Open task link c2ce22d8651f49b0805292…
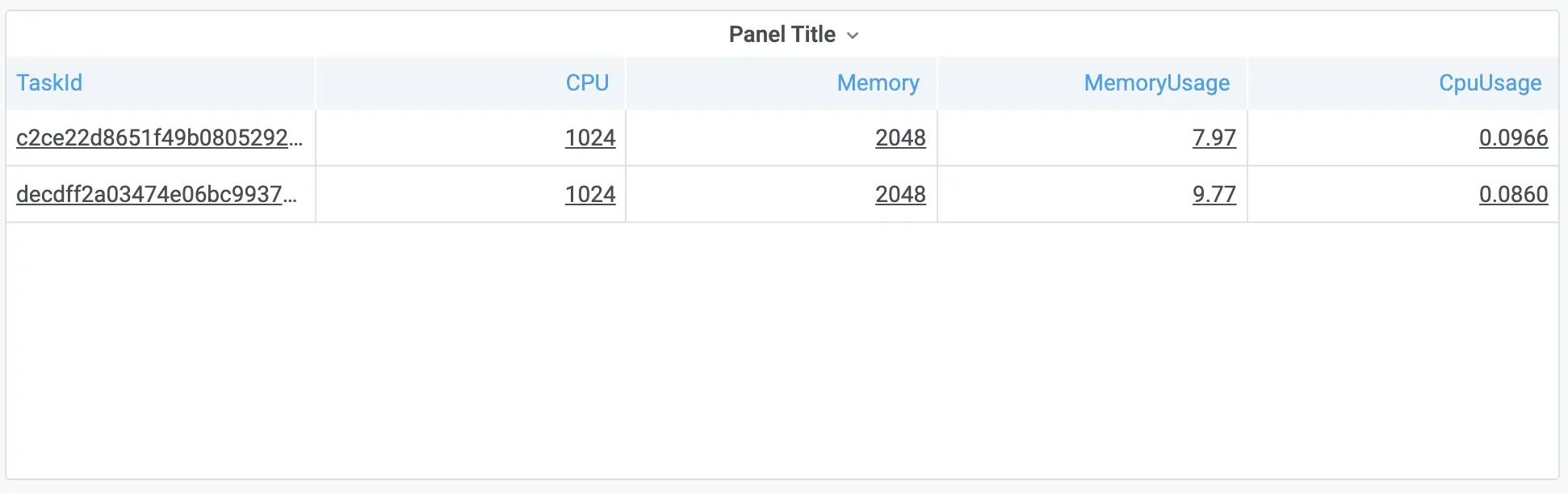1568x493 pixels. (x=160, y=137)
